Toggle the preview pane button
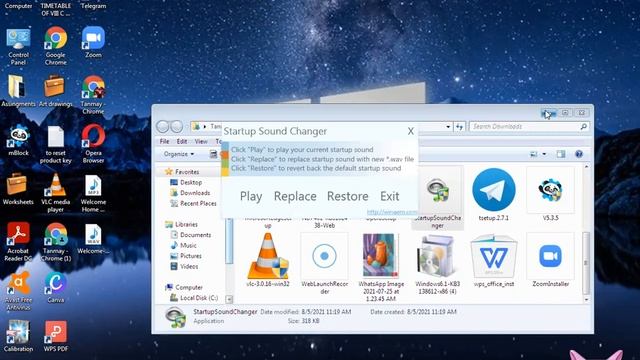This screenshot has width=640, height=360. [561, 154]
